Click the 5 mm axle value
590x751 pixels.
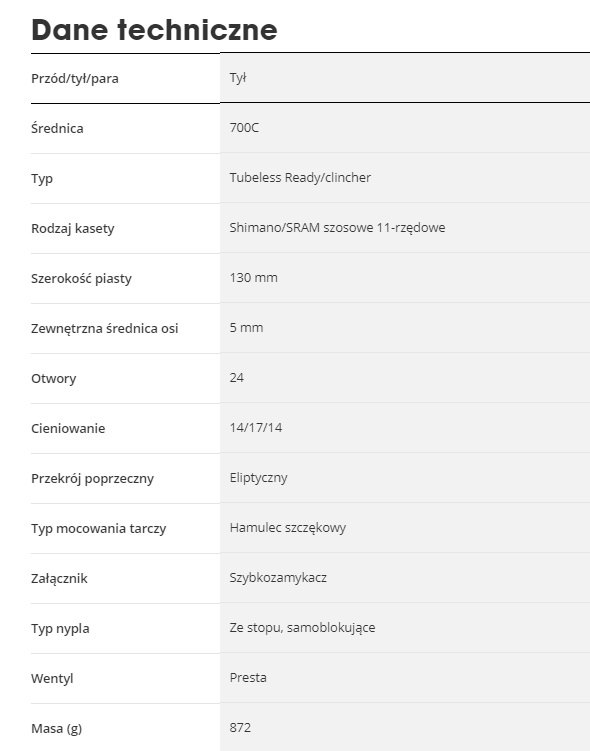[x=246, y=328]
